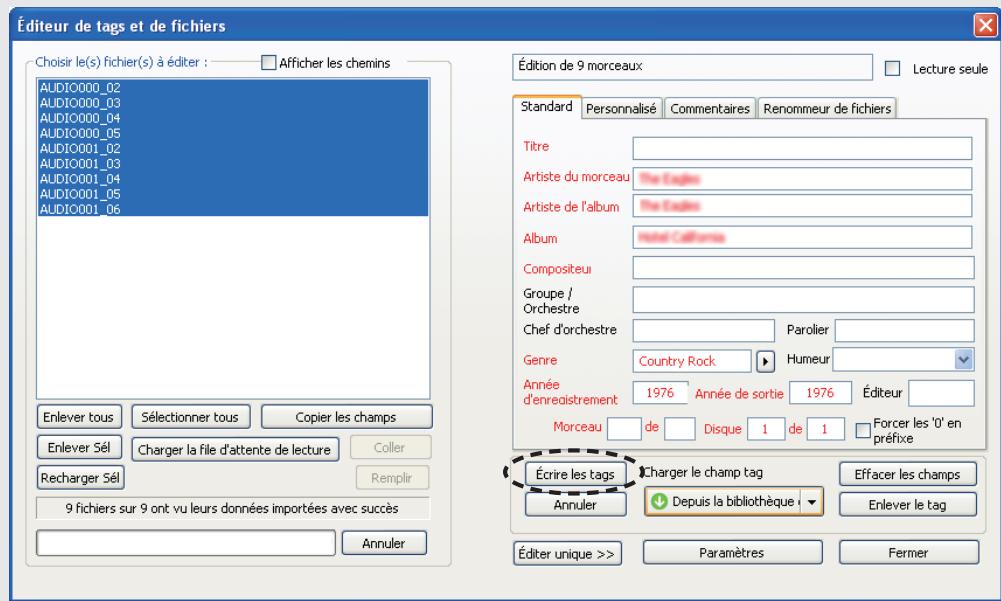Click the Compositeur input field
The width and height of the screenshot is (1001, 601).
(803, 268)
